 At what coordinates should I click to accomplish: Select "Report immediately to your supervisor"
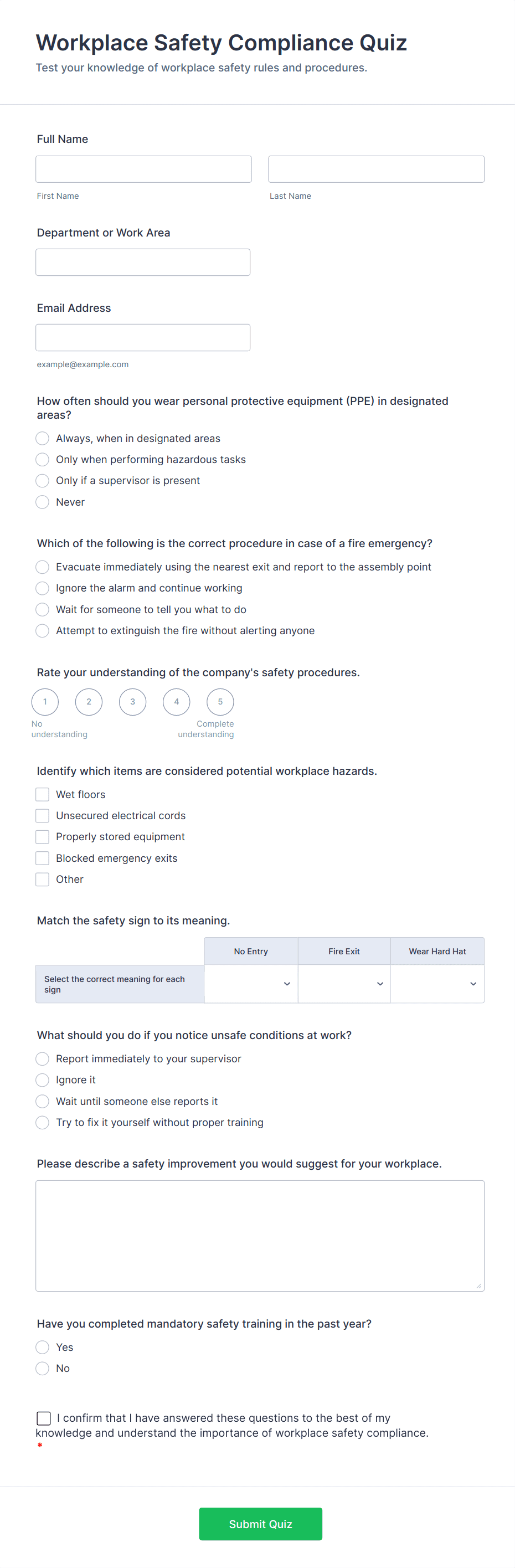[42, 1058]
